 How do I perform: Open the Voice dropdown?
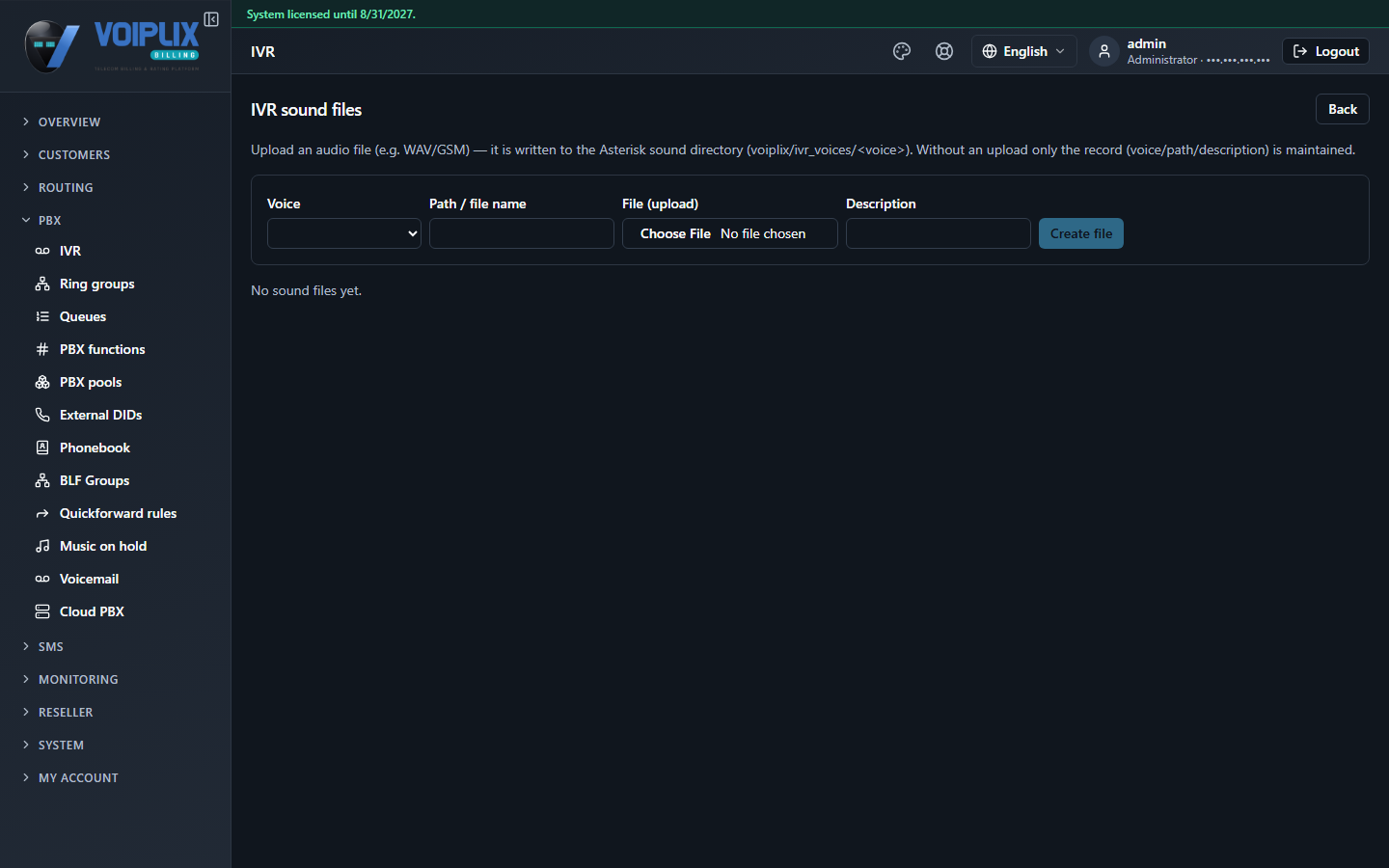344,233
